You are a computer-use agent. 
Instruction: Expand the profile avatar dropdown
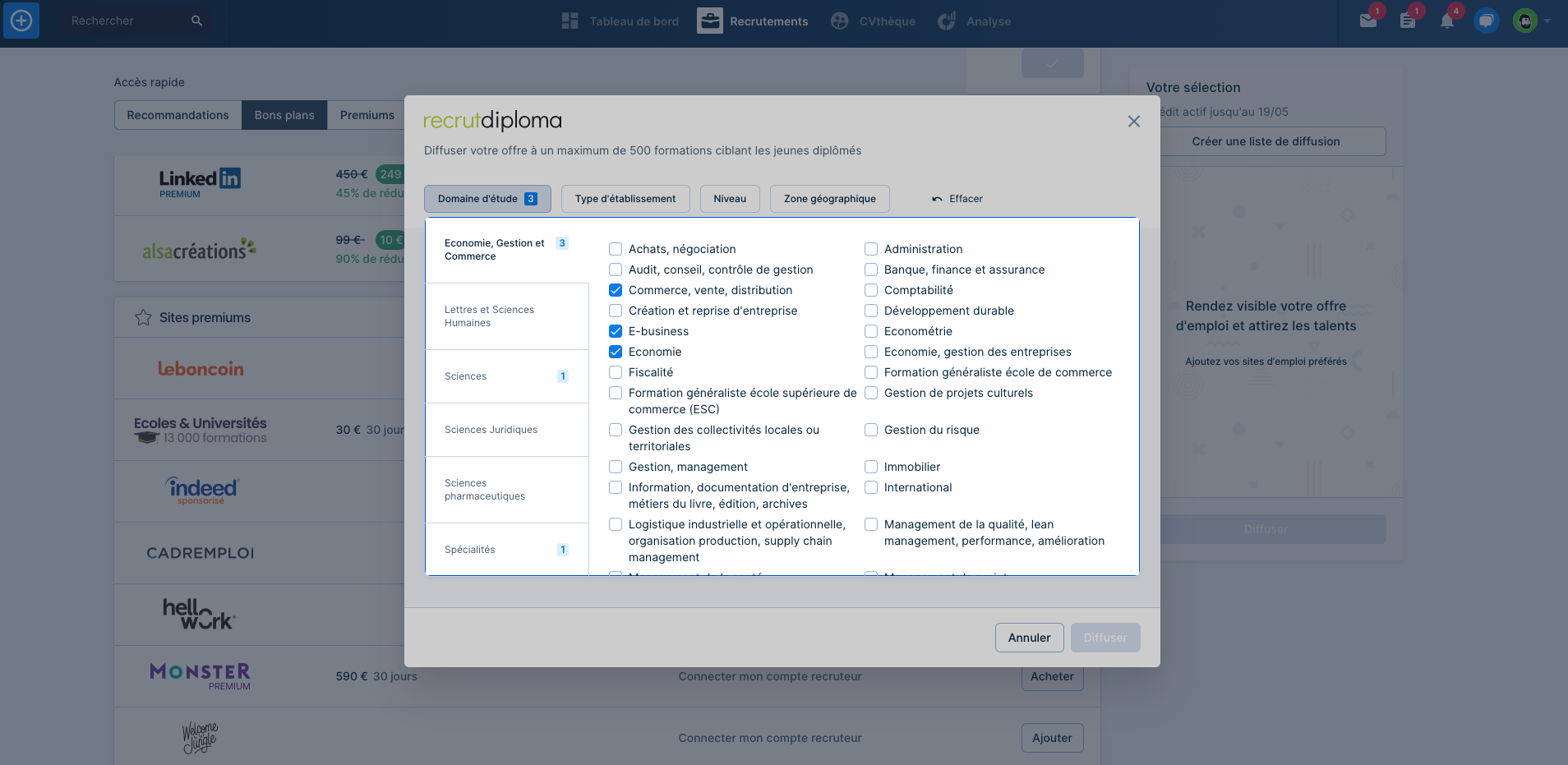tap(1529, 21)
